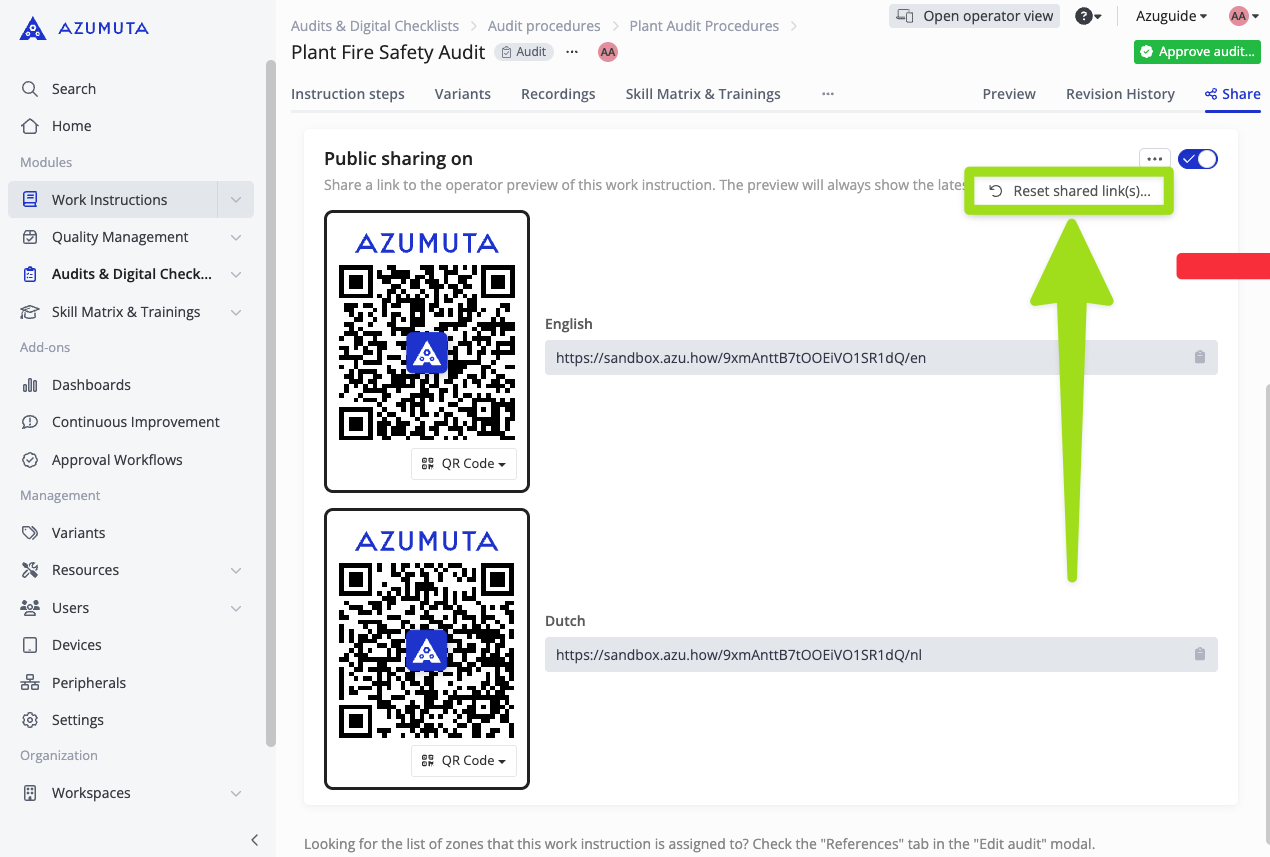Click the Open operator view button
1270x857 pixels.
click(974, 16)
